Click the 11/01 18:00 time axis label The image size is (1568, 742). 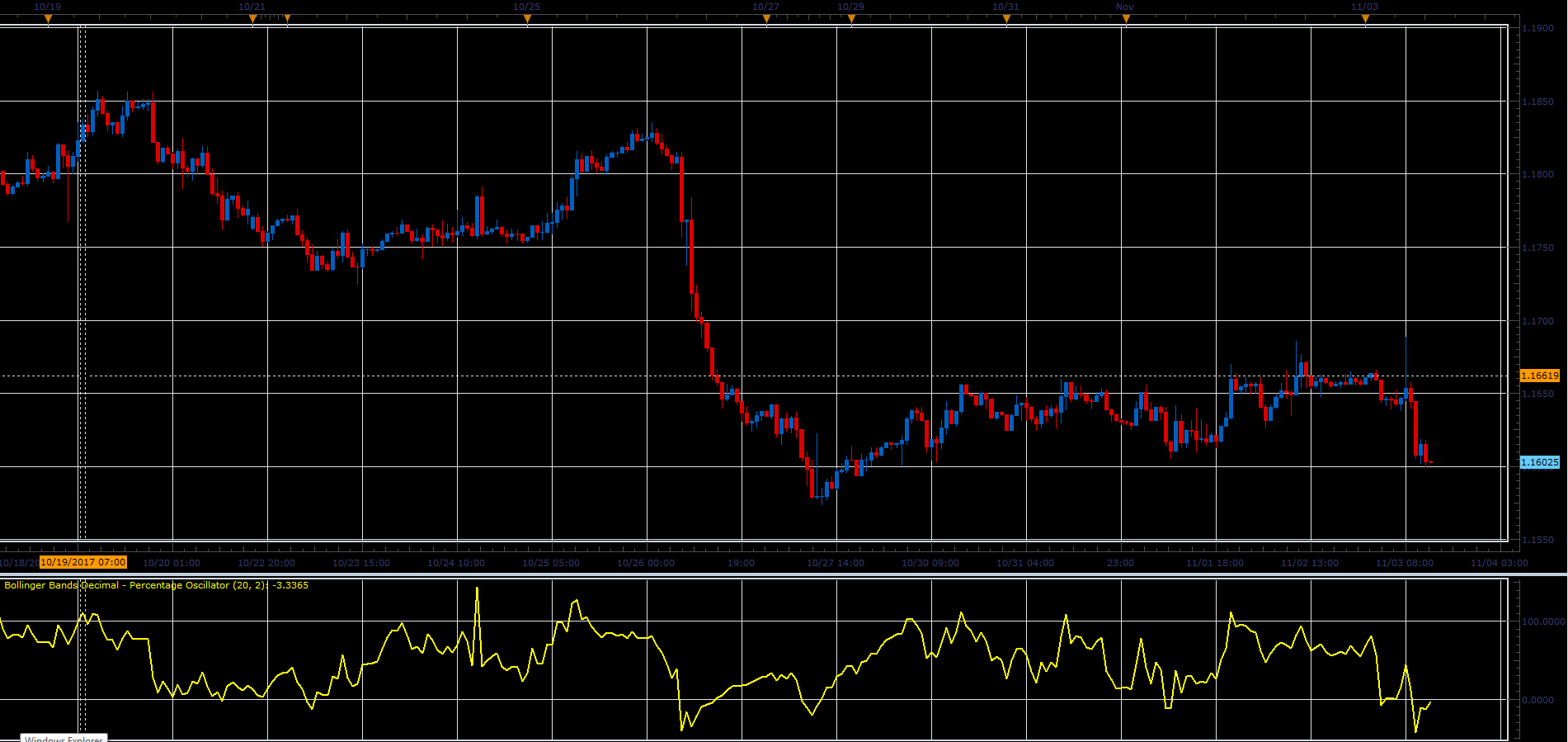(x=1215, y=563)
